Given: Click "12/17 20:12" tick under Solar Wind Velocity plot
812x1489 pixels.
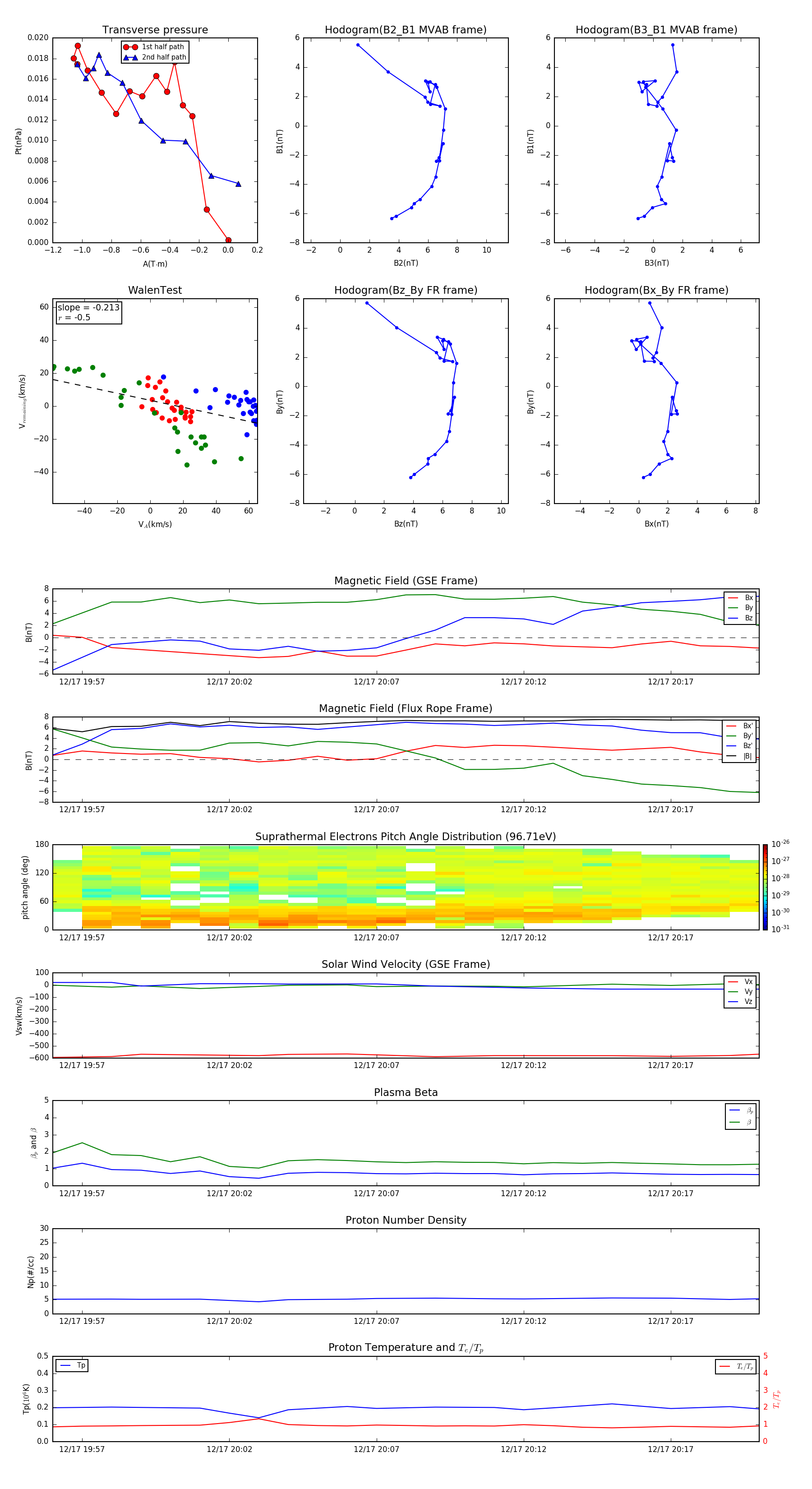Looking at the screenshot, I should point(523,1065).
